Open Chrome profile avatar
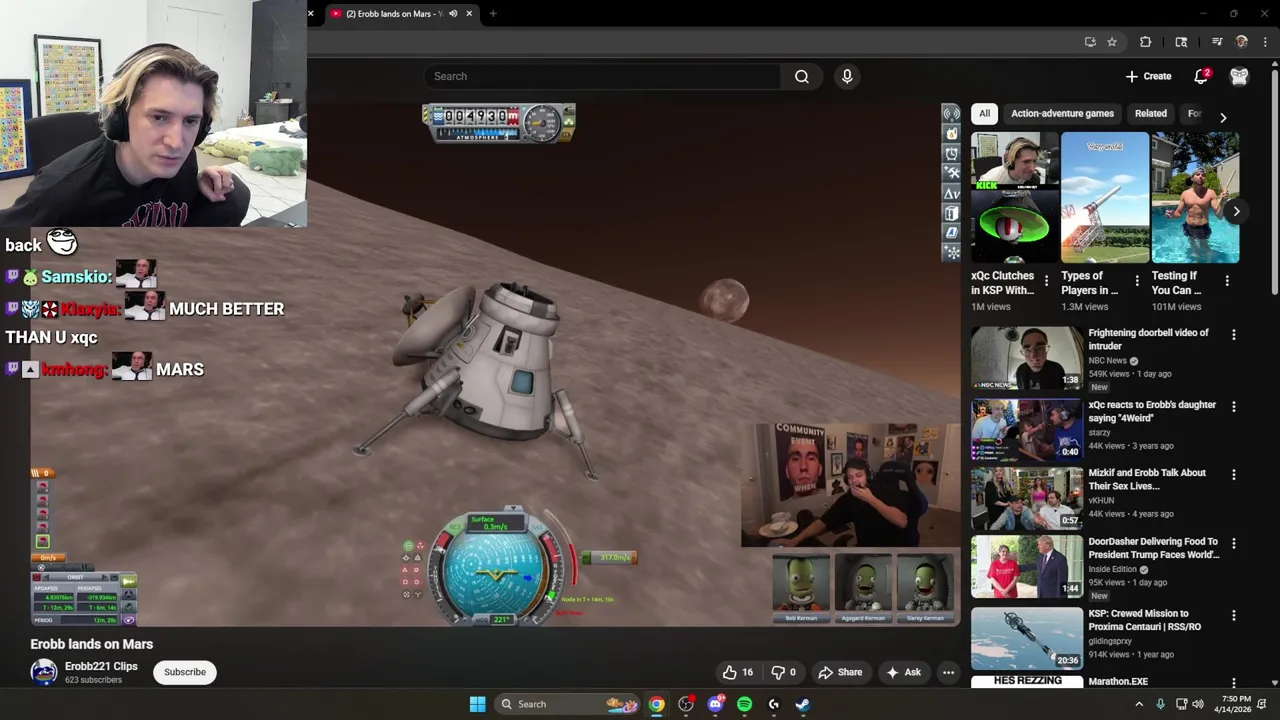 click(1242, 42)
